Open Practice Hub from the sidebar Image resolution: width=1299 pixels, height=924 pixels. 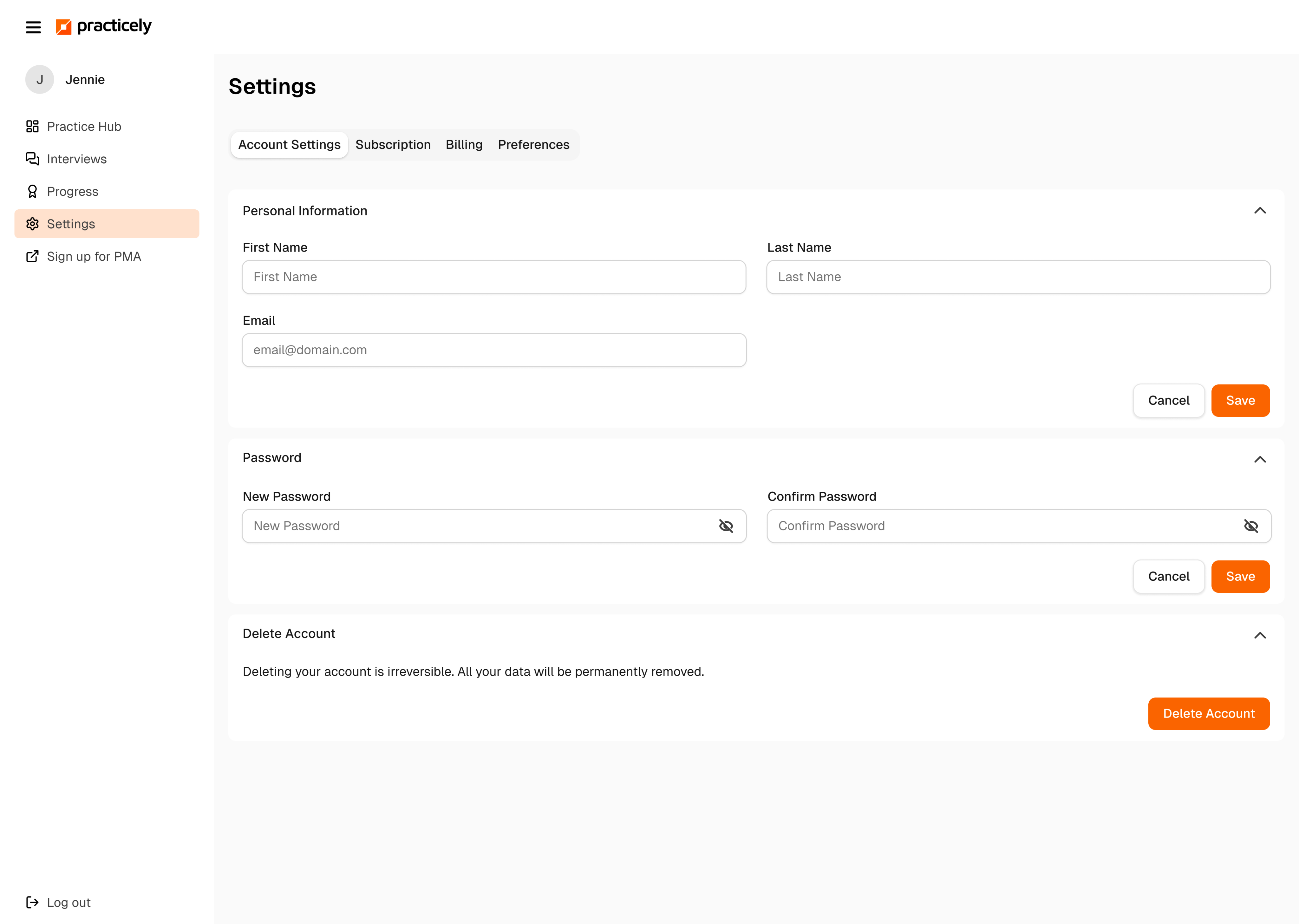point(84,126)
